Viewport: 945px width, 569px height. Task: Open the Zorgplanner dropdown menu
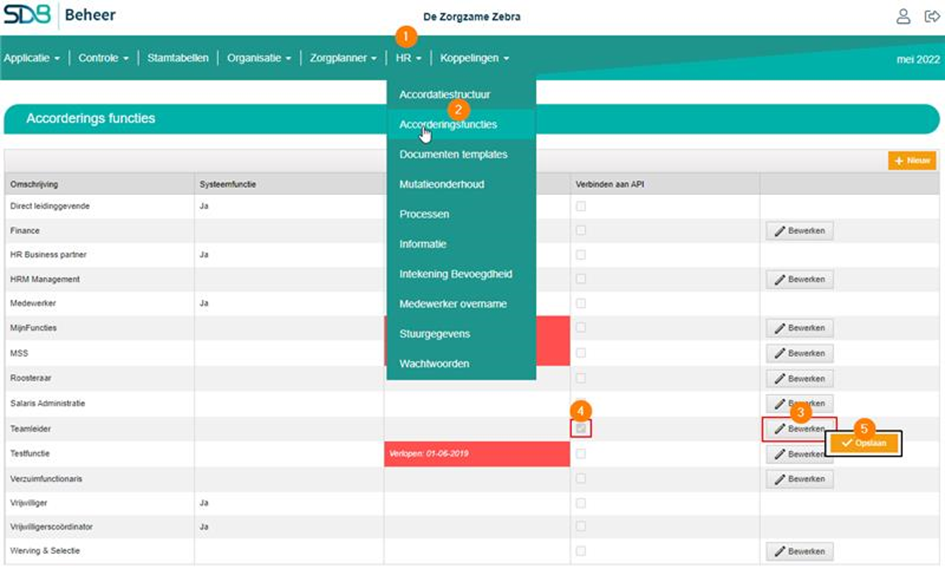(343, 58)
